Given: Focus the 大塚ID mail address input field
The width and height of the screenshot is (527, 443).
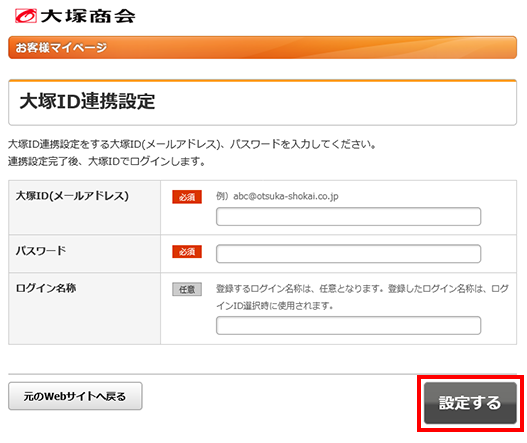Looking at the screenshot, I should point(348,216).
